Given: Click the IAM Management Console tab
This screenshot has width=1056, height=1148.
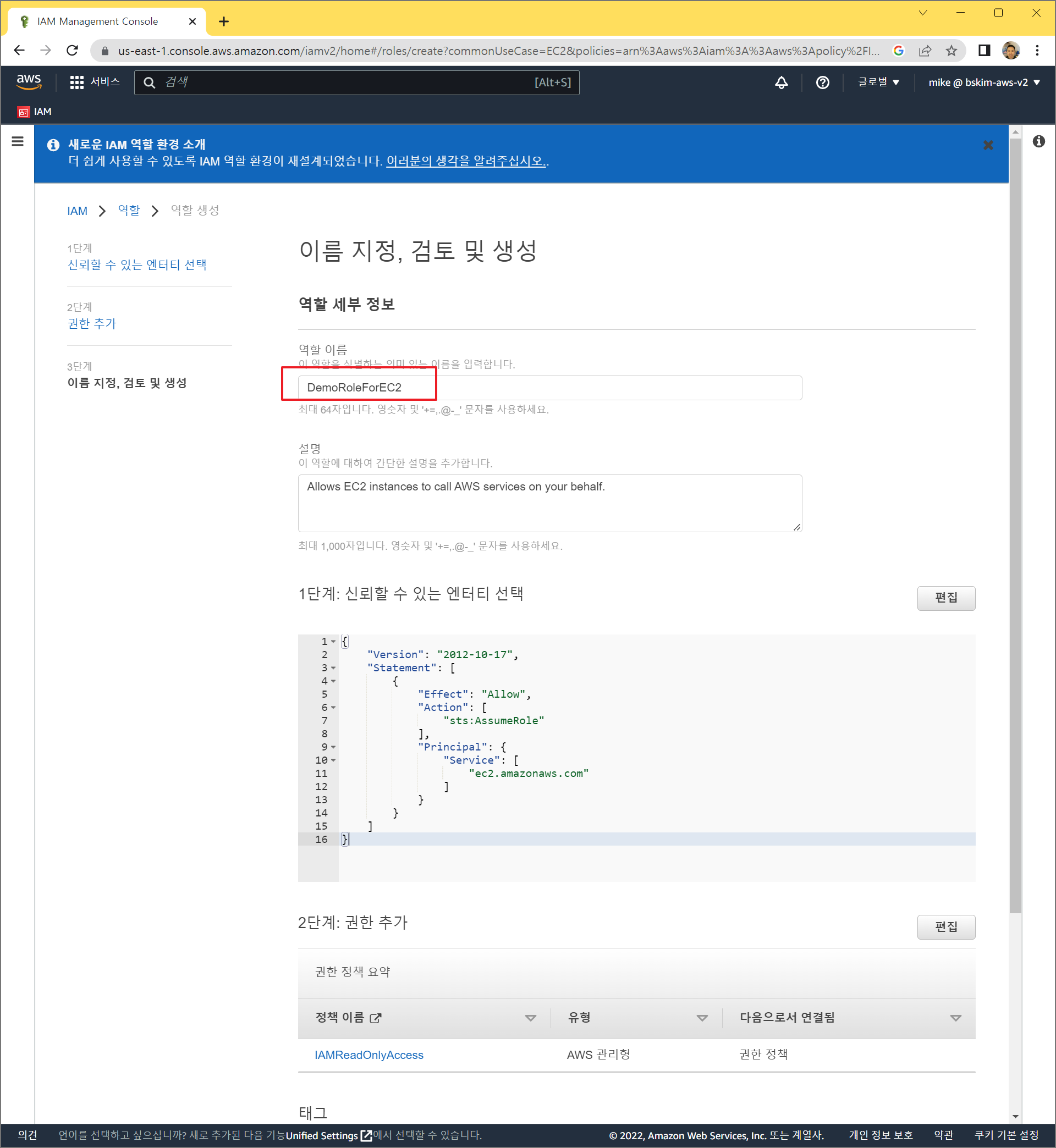Looking at the screenshot, I should point(106,21).
